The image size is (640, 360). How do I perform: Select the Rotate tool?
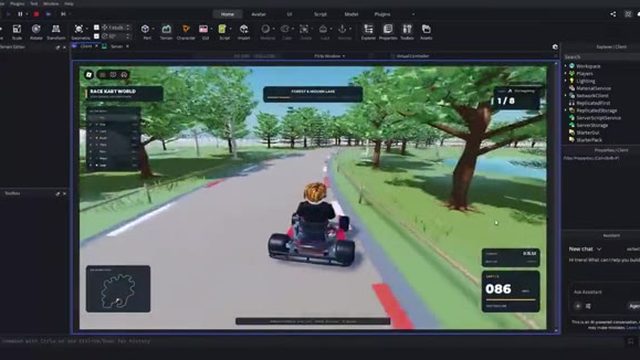(36, 32)
